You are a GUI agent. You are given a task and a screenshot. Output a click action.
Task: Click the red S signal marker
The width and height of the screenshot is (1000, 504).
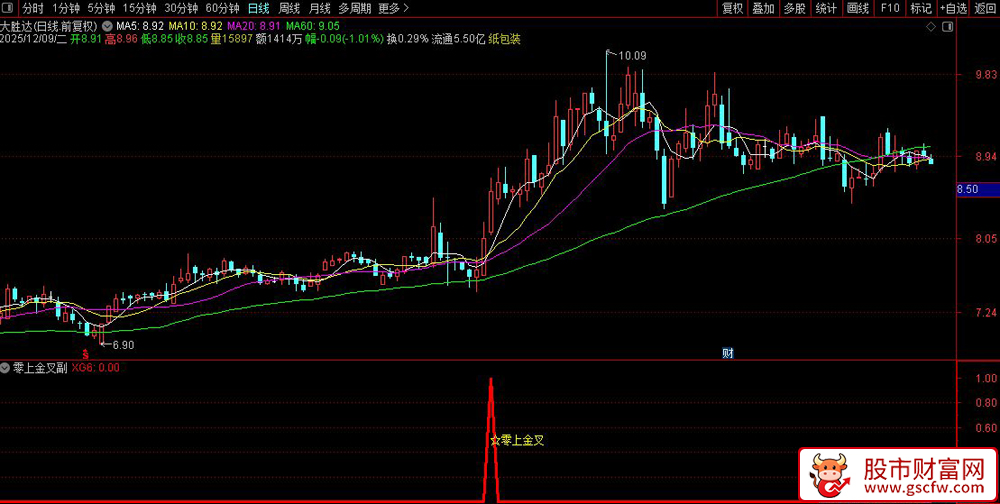(85, 353)
